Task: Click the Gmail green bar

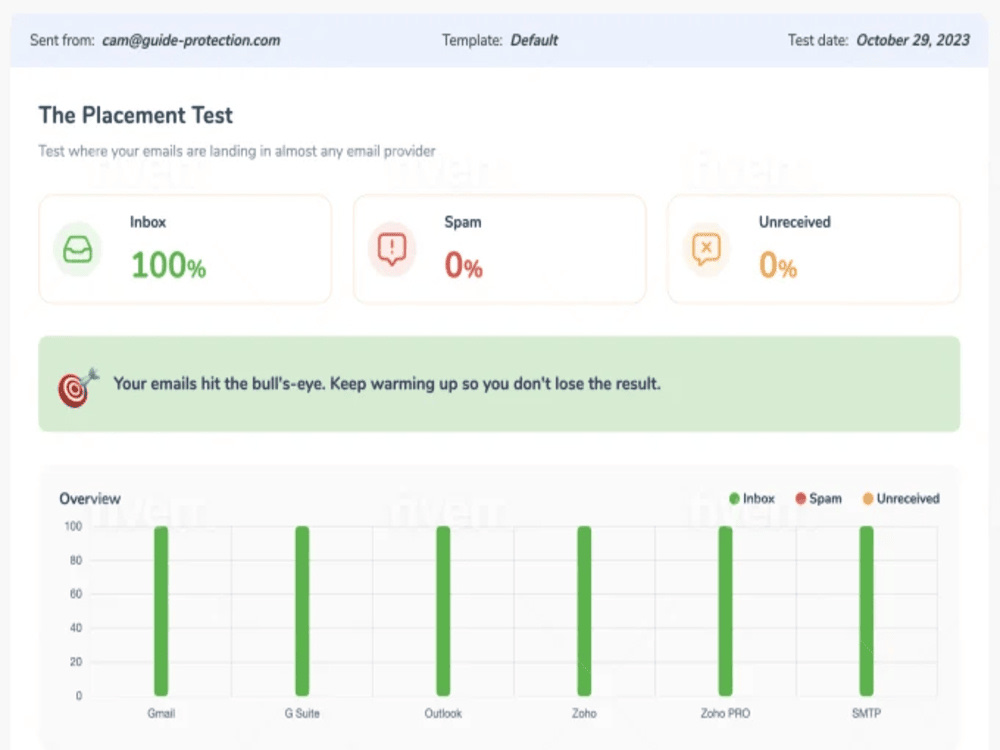Action: coord(161,611)
